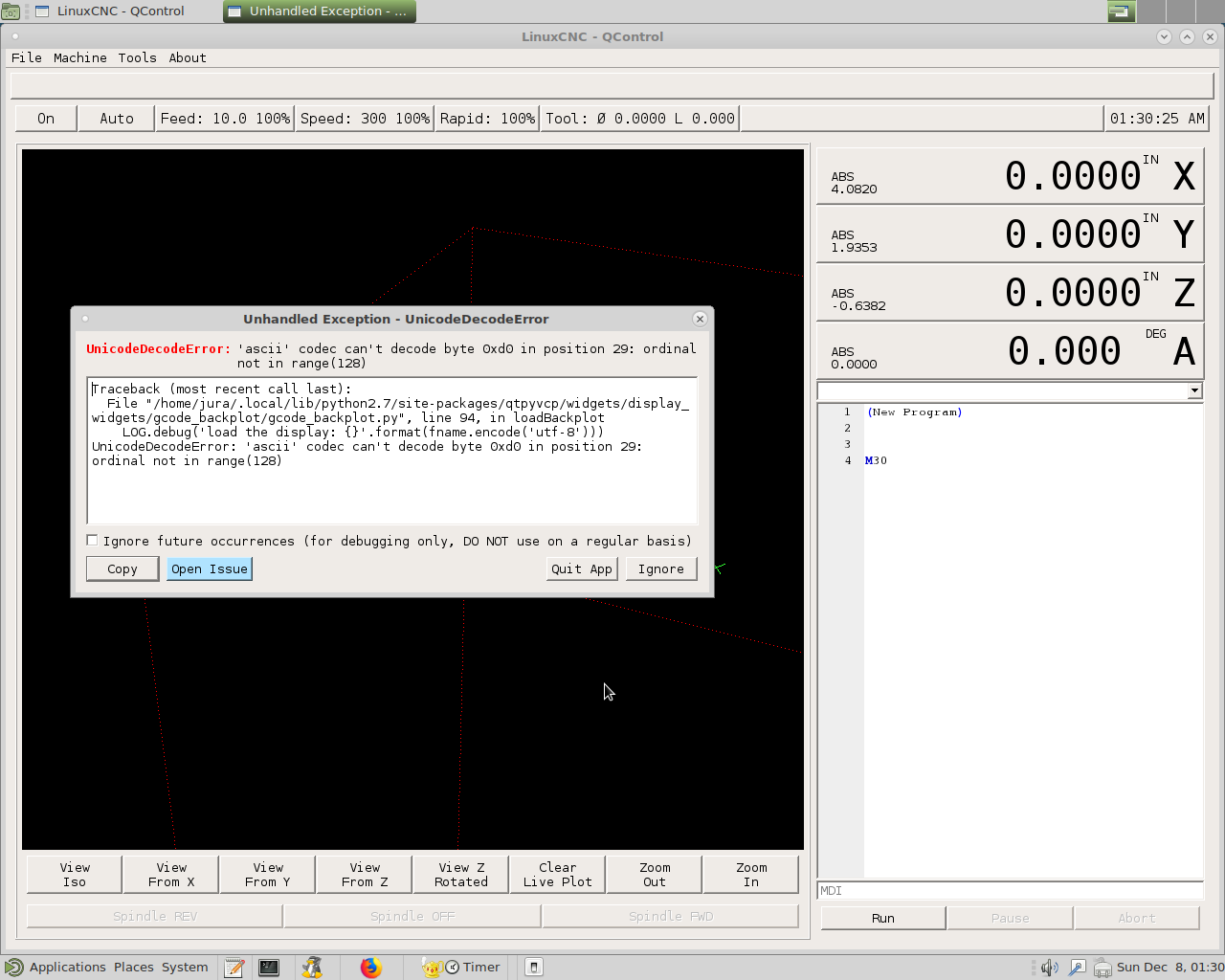Viewport: 1225px width, 980px height.
Task: Click the Speed 300 100% status label
Action: tap(365, 119)
